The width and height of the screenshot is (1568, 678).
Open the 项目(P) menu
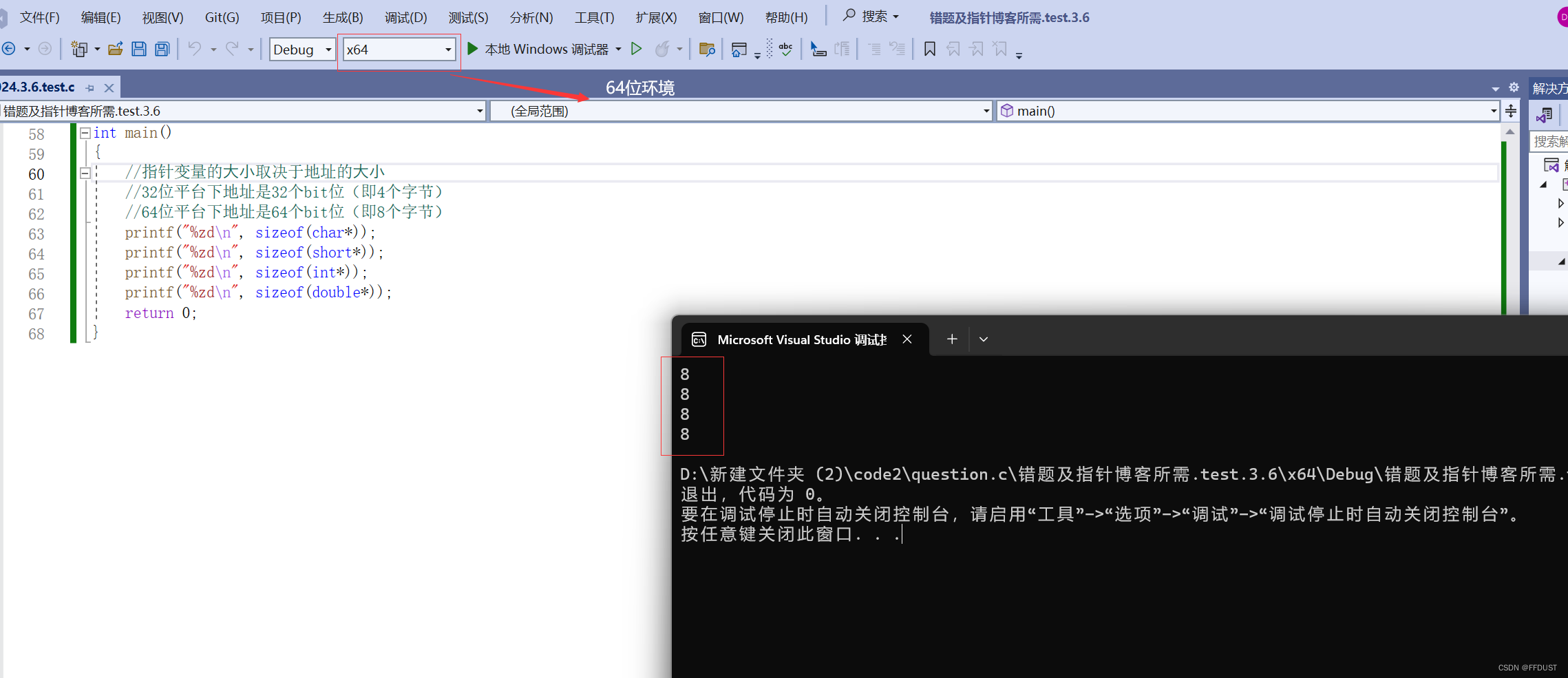(x=281, y=17)
